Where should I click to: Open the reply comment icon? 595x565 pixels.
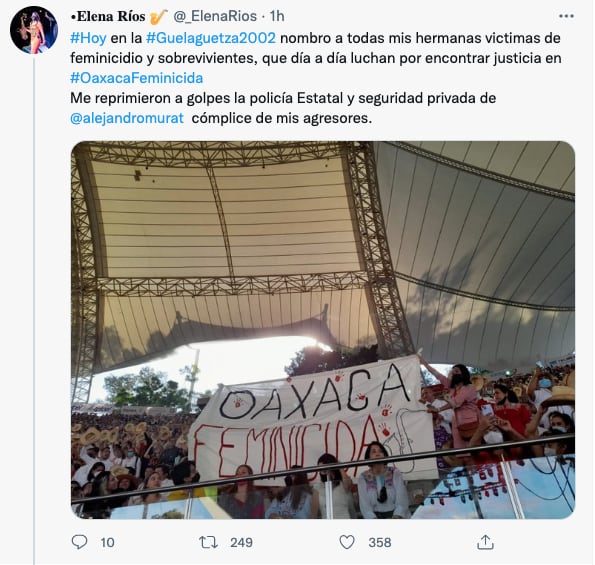[x=79, y=542]
